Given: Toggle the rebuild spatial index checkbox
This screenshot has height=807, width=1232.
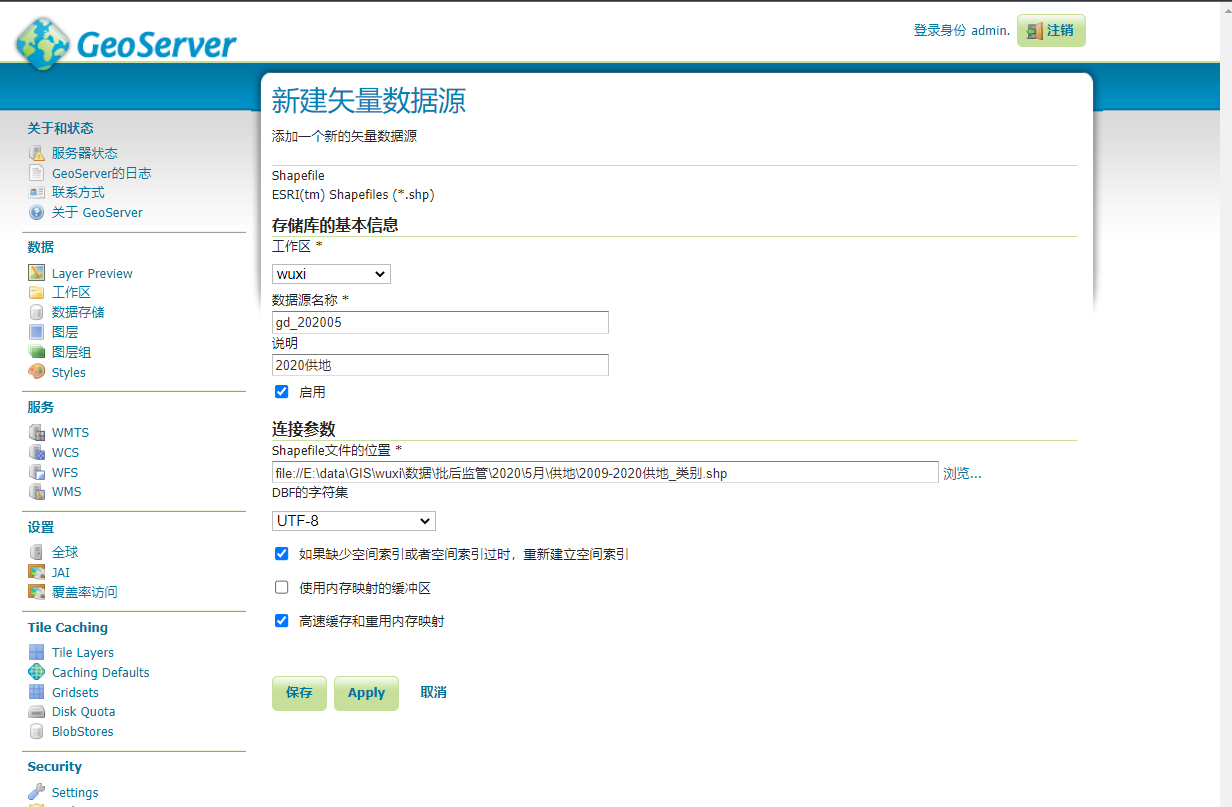Looking at the screenshot, I should 282,554.
